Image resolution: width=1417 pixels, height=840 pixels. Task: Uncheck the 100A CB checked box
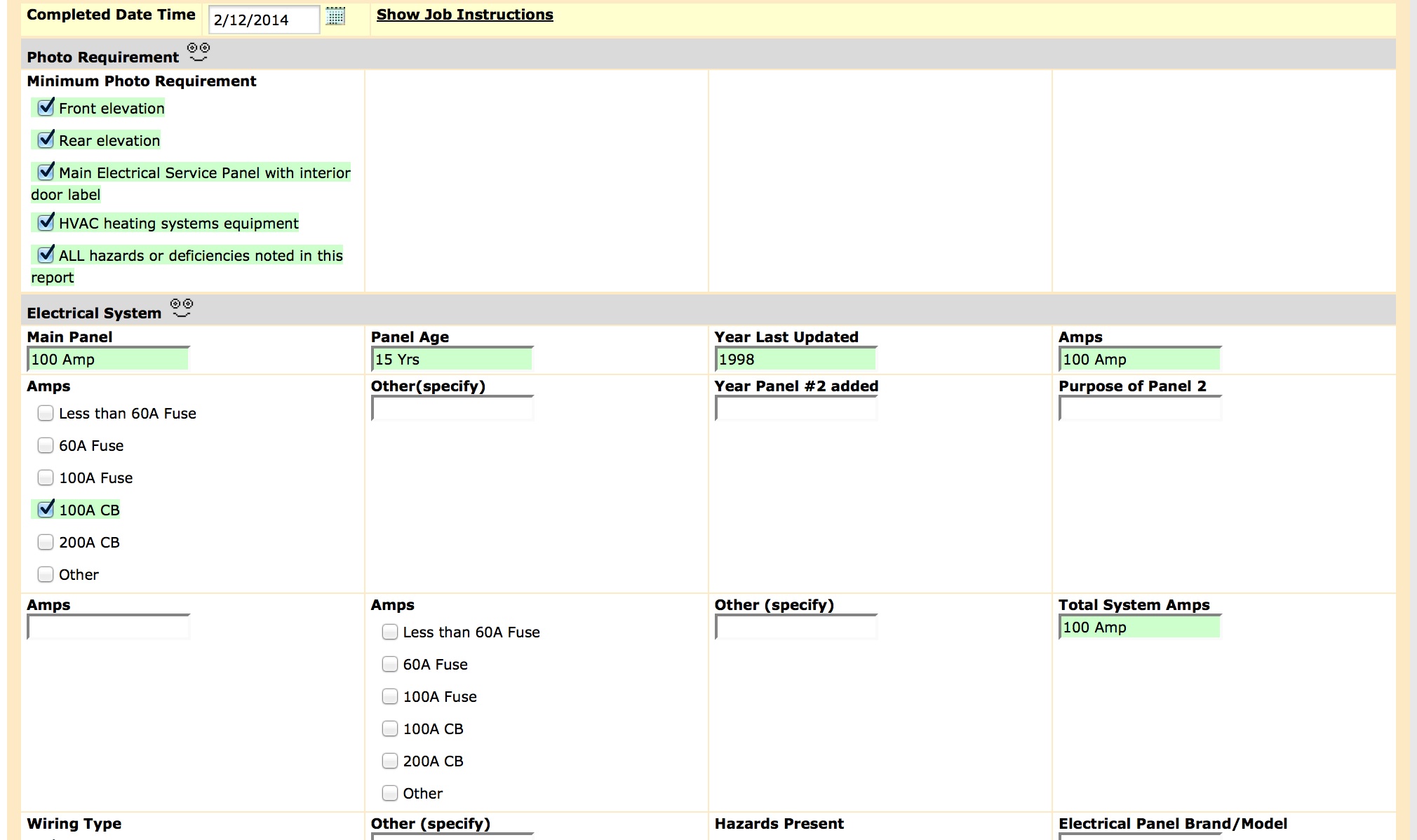point(46,510)
